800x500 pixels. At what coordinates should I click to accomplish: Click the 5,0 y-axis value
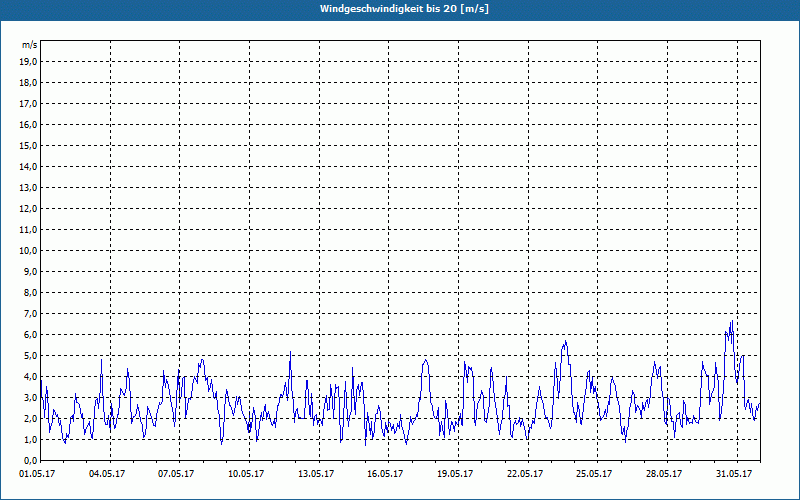pyautogui.click(x=30, y=356)
